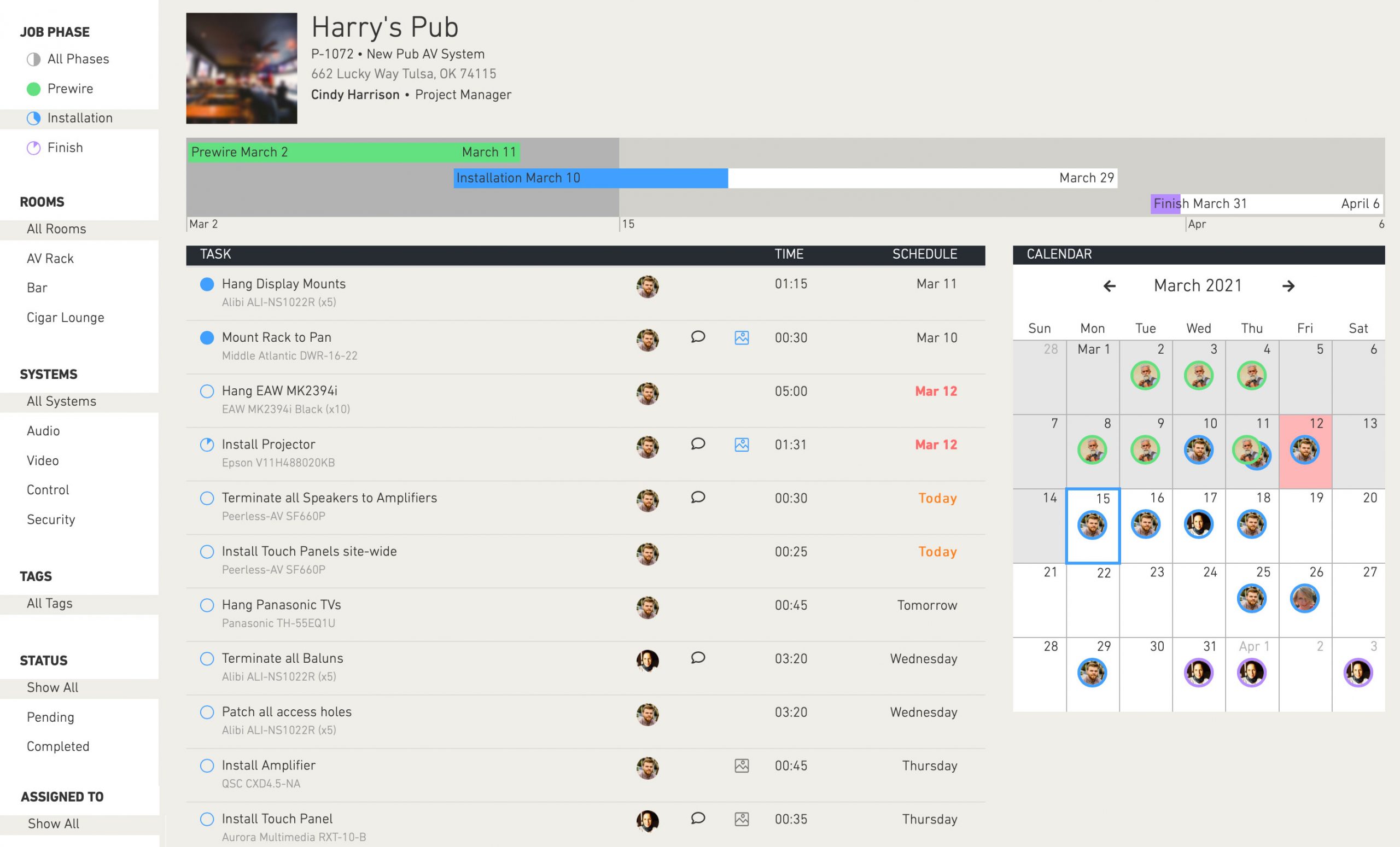The width and height of the screenshot is (1400, 847).
Task: Open comments on Install Projector task
Action: tap(698, 443)
